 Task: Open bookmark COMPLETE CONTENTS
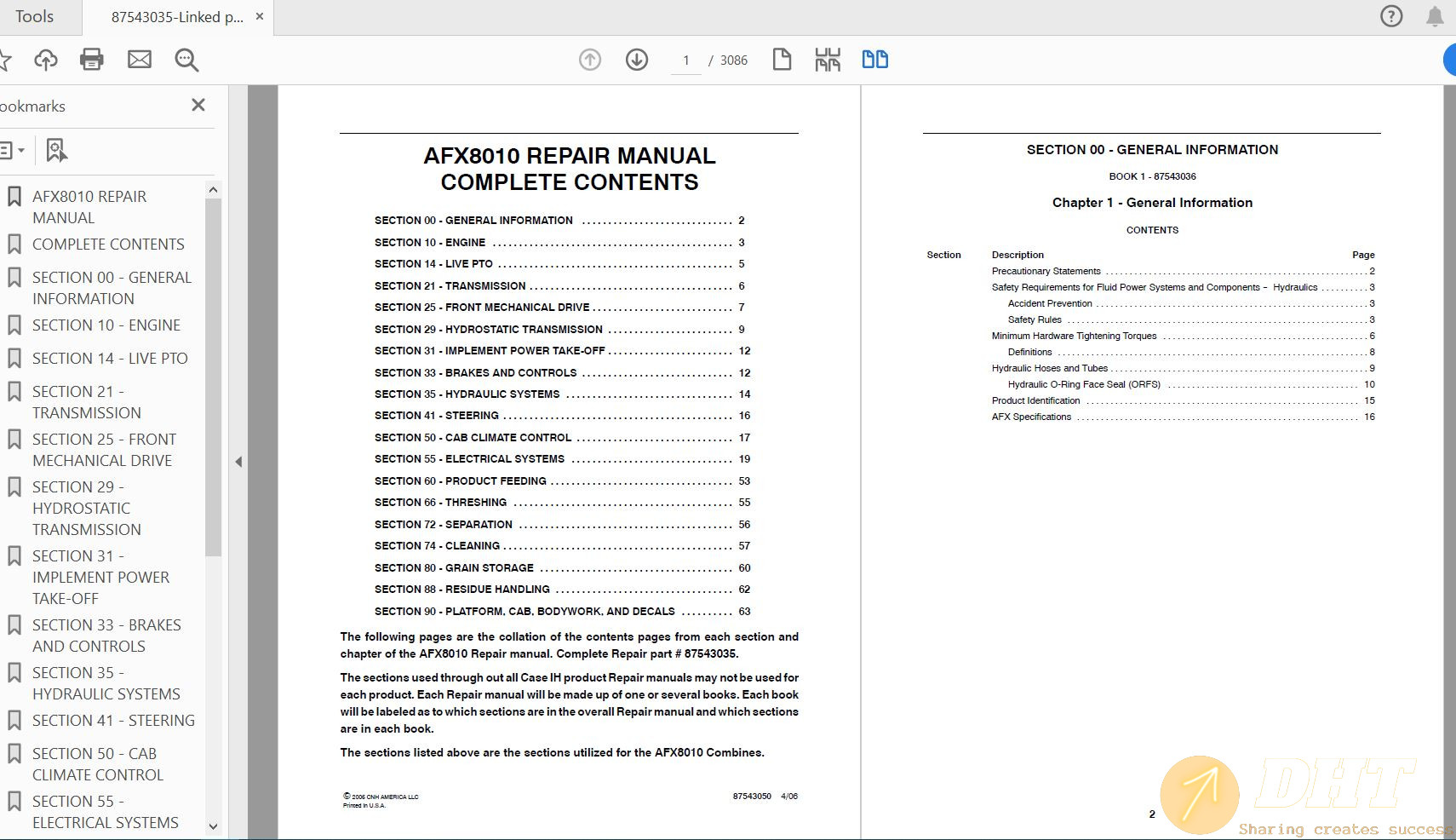(108, 245)
